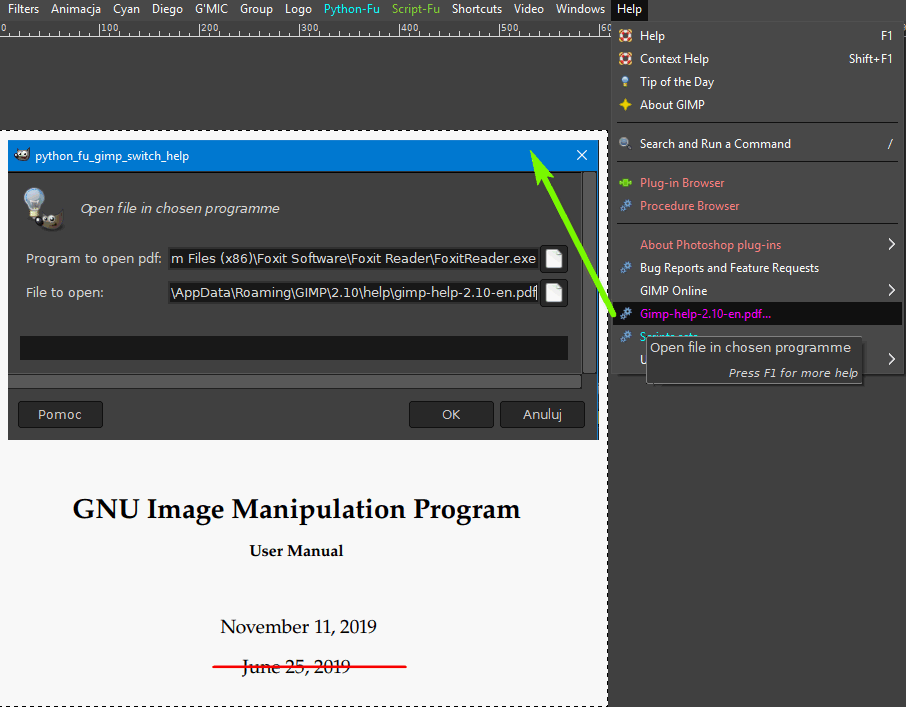906x707 pixels.
Task: Open the G'MIC menu
Action: (x=211, y=9)
